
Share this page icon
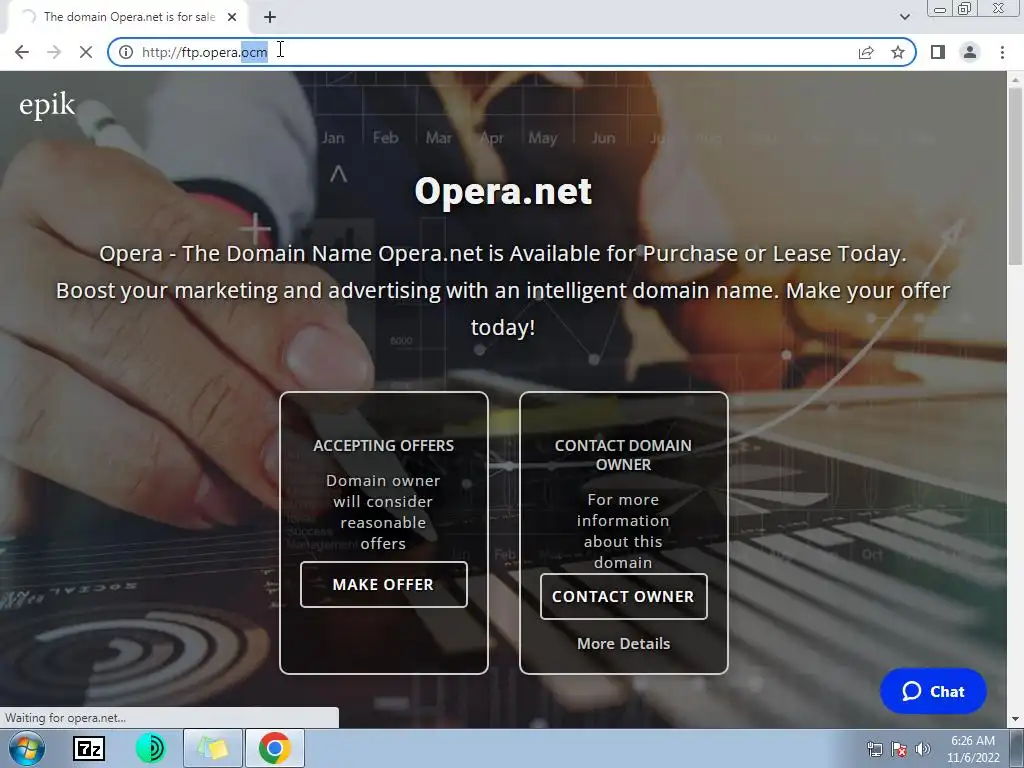[866, 52]
